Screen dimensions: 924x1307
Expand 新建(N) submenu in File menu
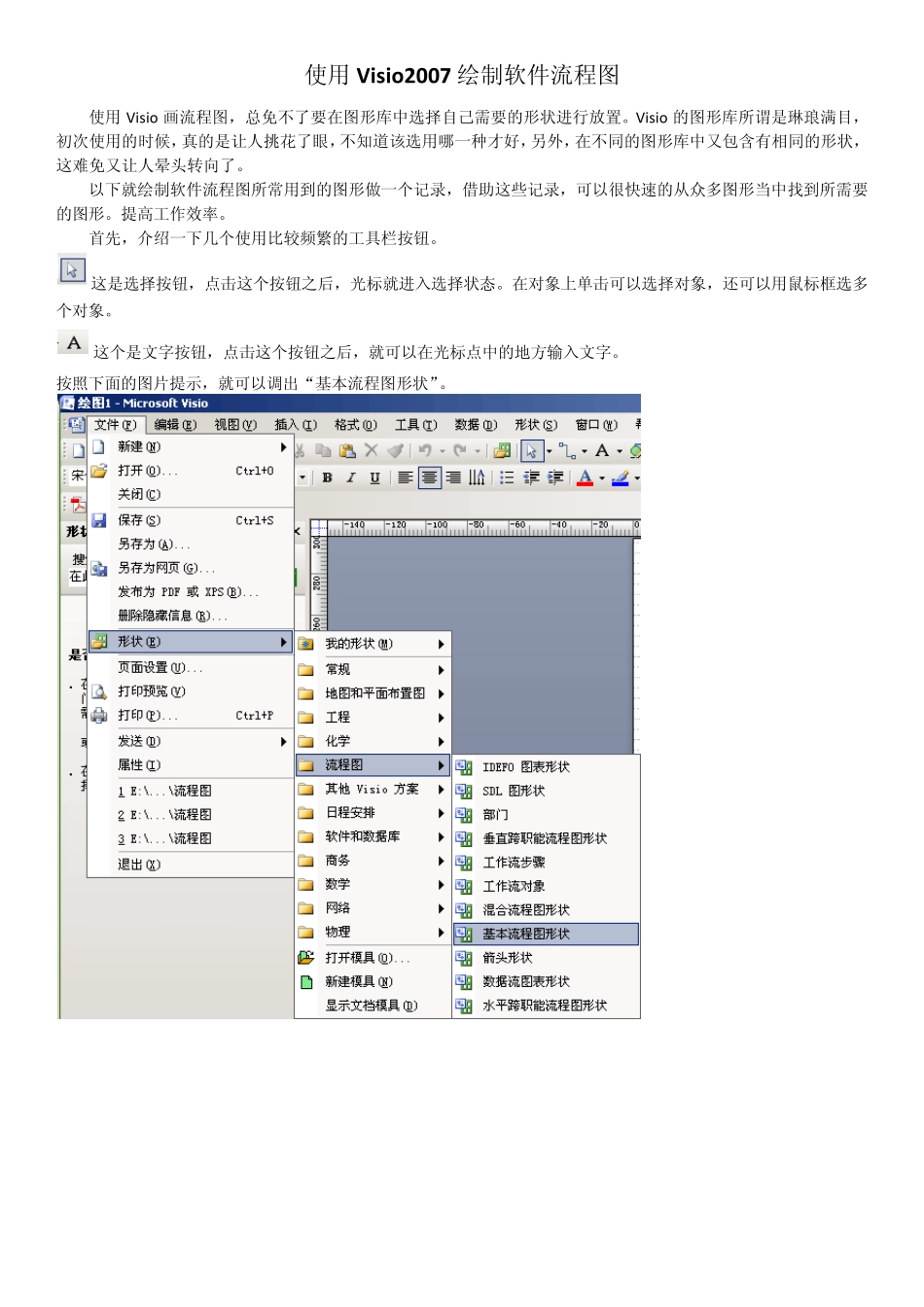coord(191,447)
